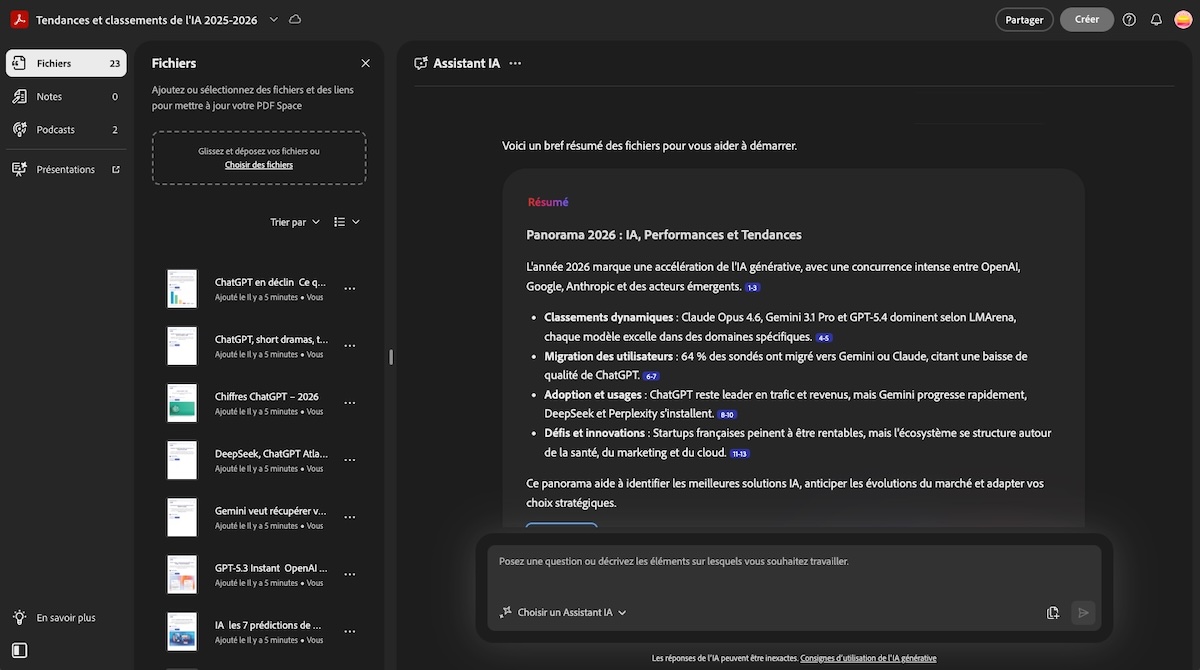
Task: Open the help question mark icon
Action: click(x=1129, y=20)
